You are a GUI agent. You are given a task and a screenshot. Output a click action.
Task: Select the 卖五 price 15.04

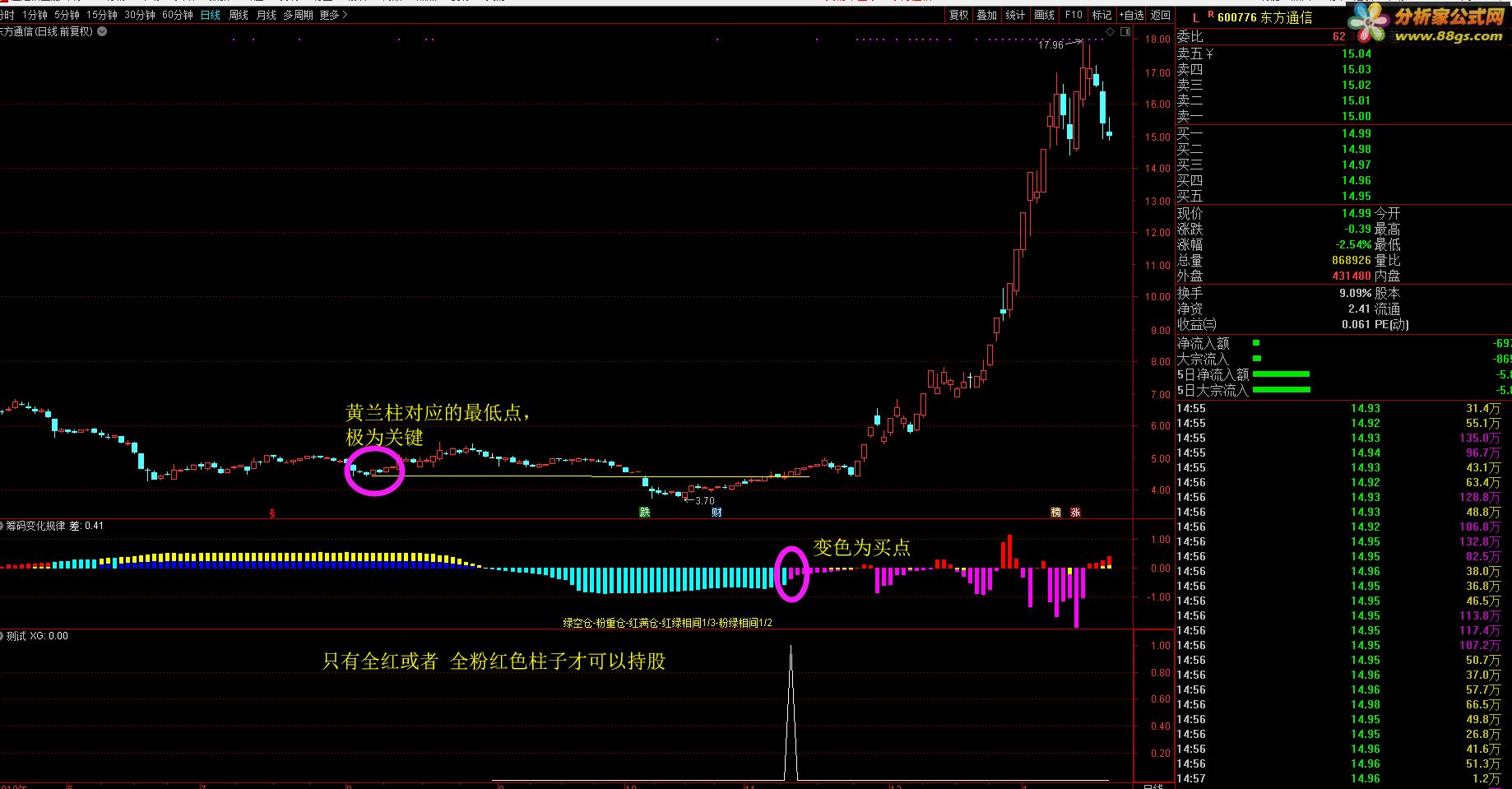(1357, 54)
